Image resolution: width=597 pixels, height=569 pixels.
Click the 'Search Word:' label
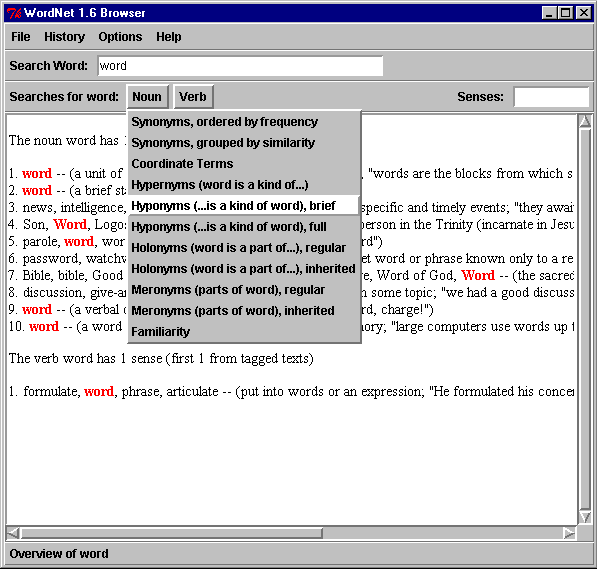(x=48, y=66)
